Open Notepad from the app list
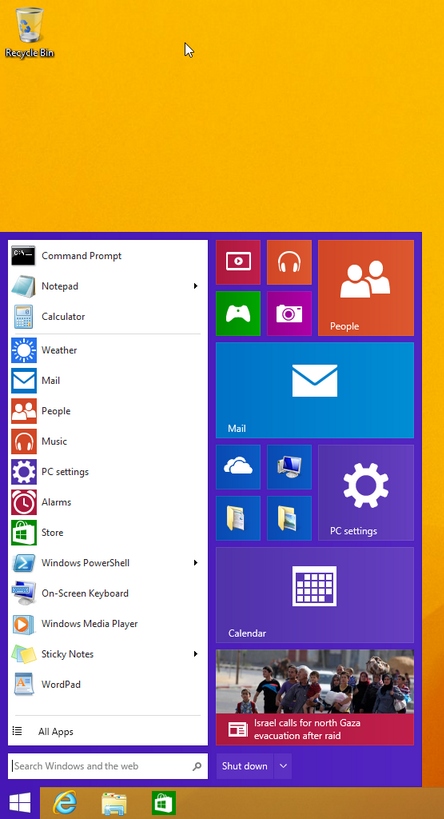 (x=108, y=286)
